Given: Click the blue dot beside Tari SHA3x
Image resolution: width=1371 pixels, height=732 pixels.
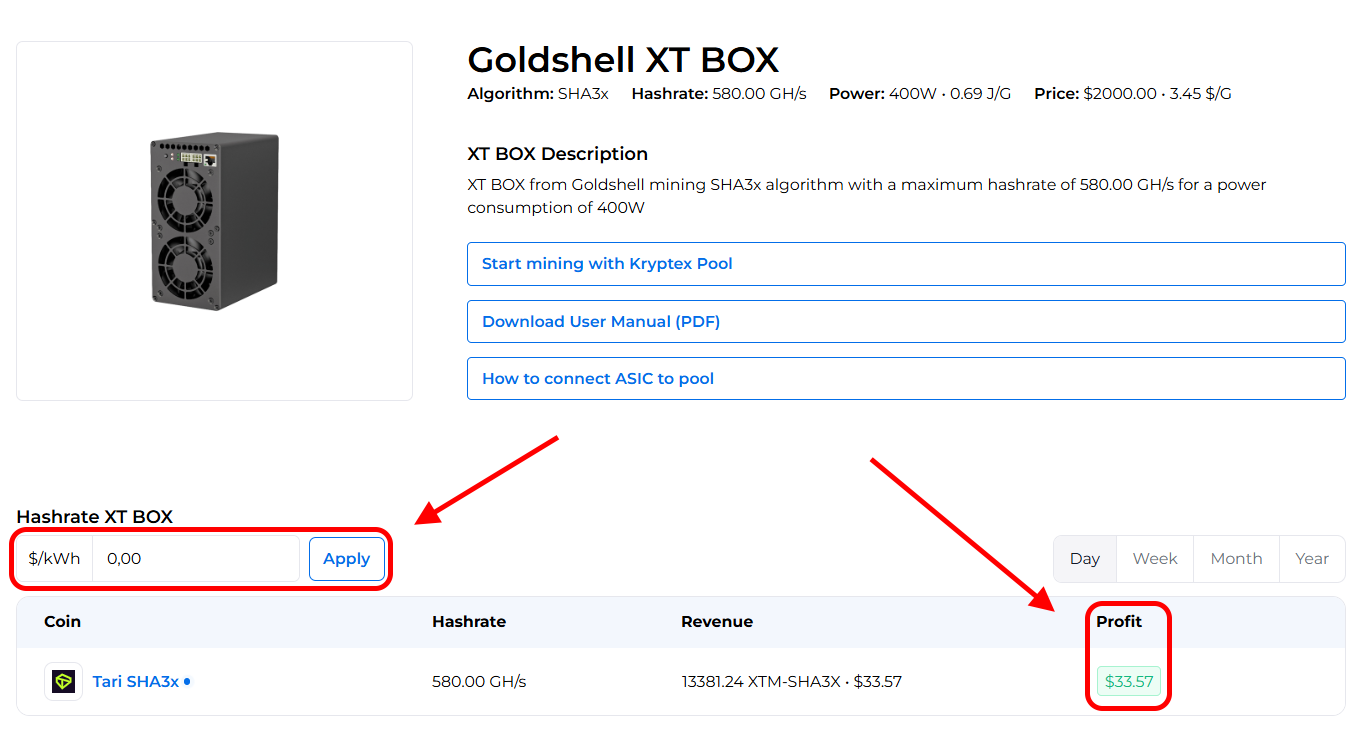Looking at the screenshot, I should (187, 682).
